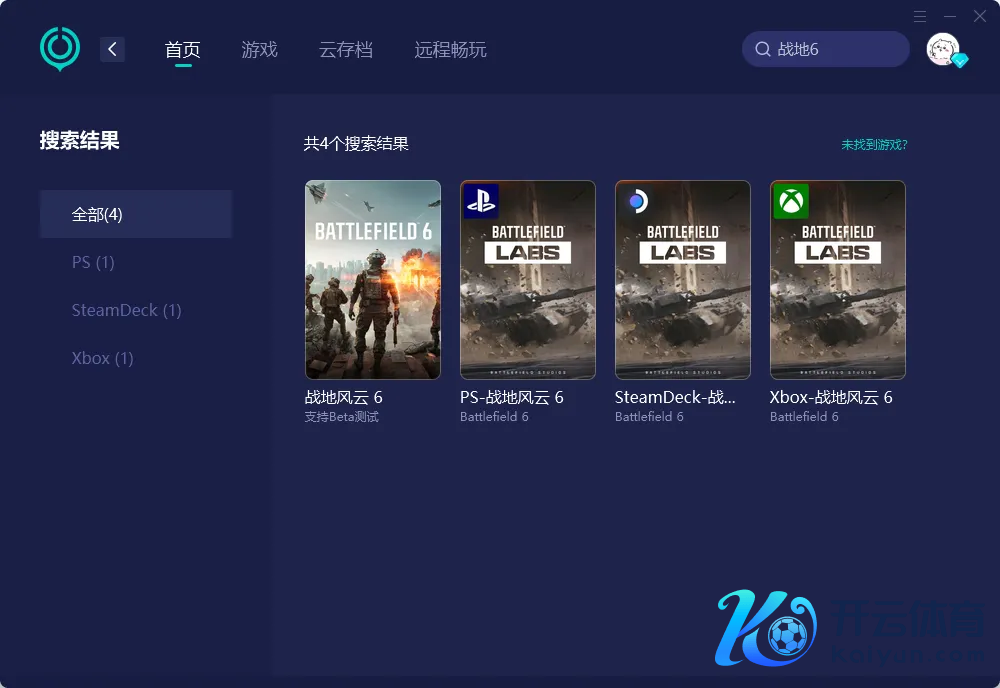Open the Battlefield 6 cover thumbnail

pos(373,280)
